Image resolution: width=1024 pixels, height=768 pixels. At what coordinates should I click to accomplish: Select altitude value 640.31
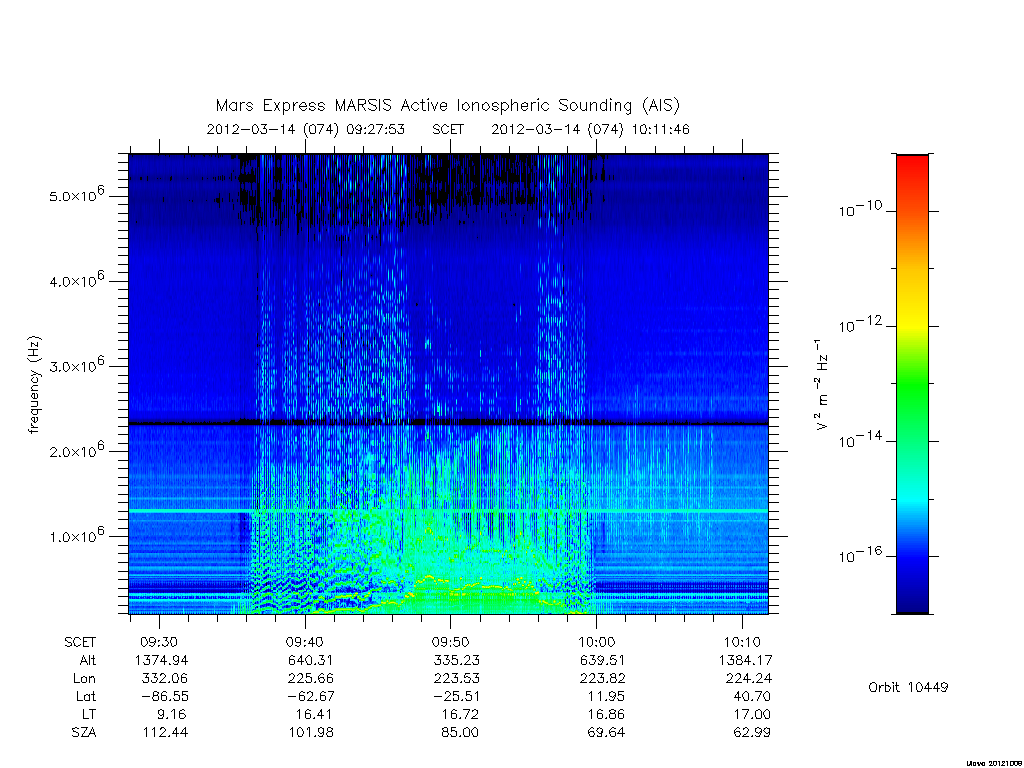[310, 660]
